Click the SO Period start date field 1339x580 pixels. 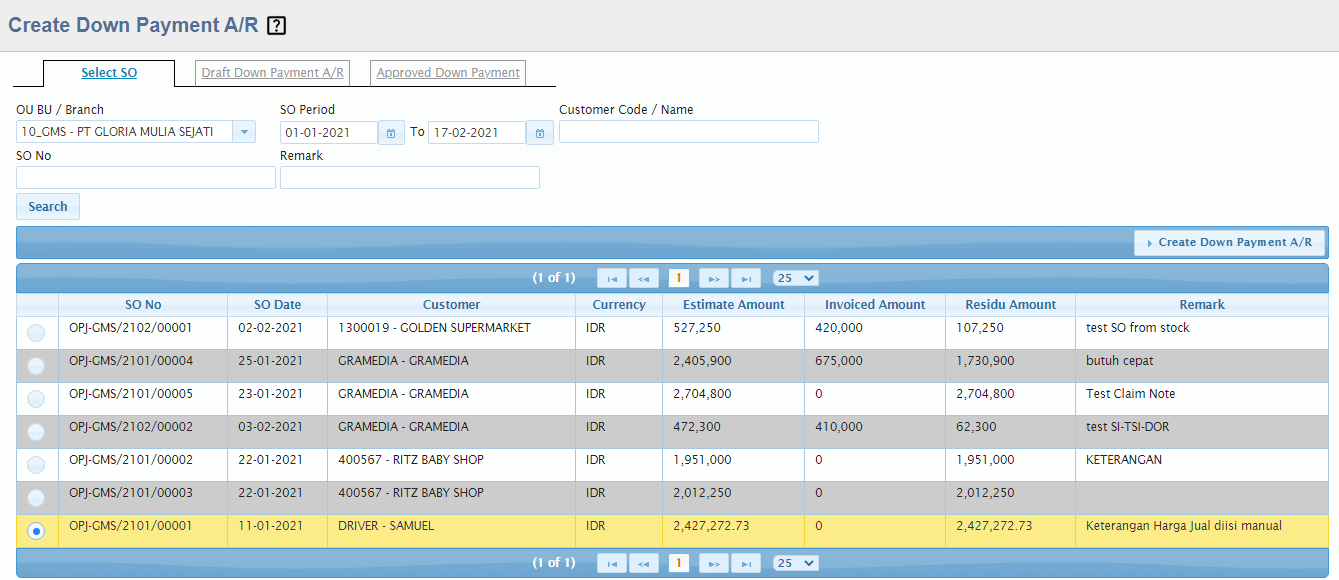click(329, 132)
